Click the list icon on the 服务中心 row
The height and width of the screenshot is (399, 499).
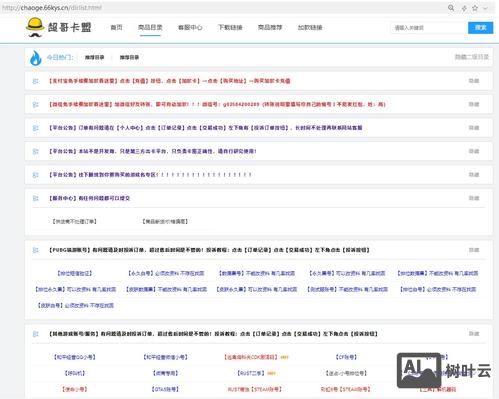35,198
